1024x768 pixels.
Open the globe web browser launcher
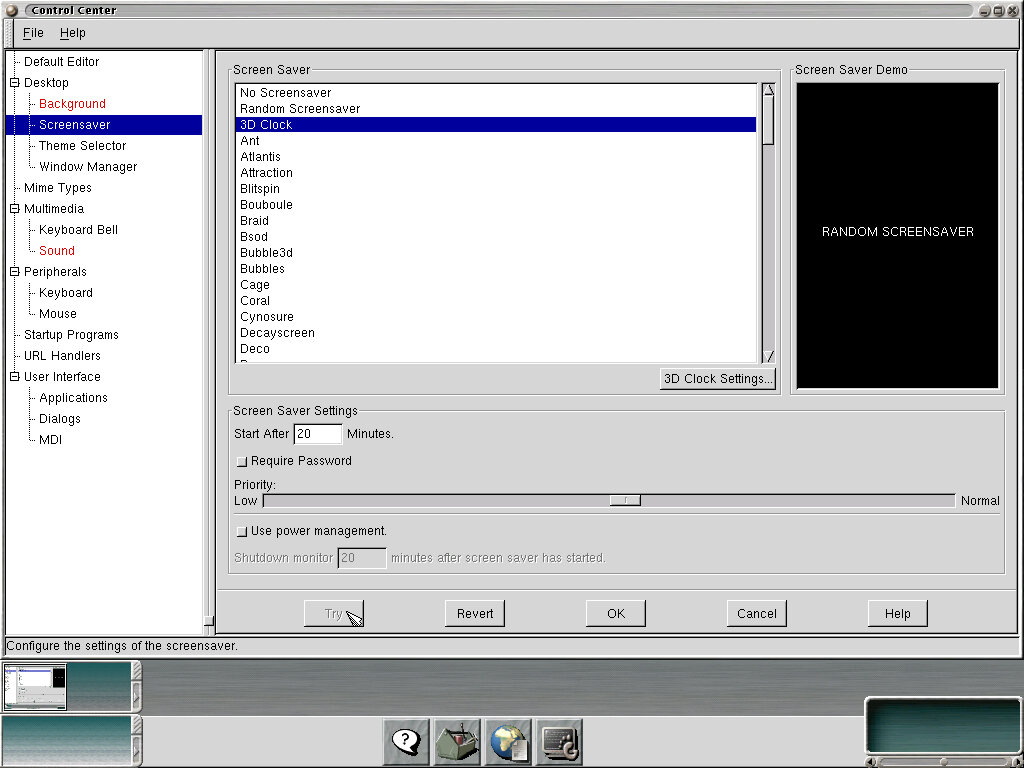click(508, 742)
